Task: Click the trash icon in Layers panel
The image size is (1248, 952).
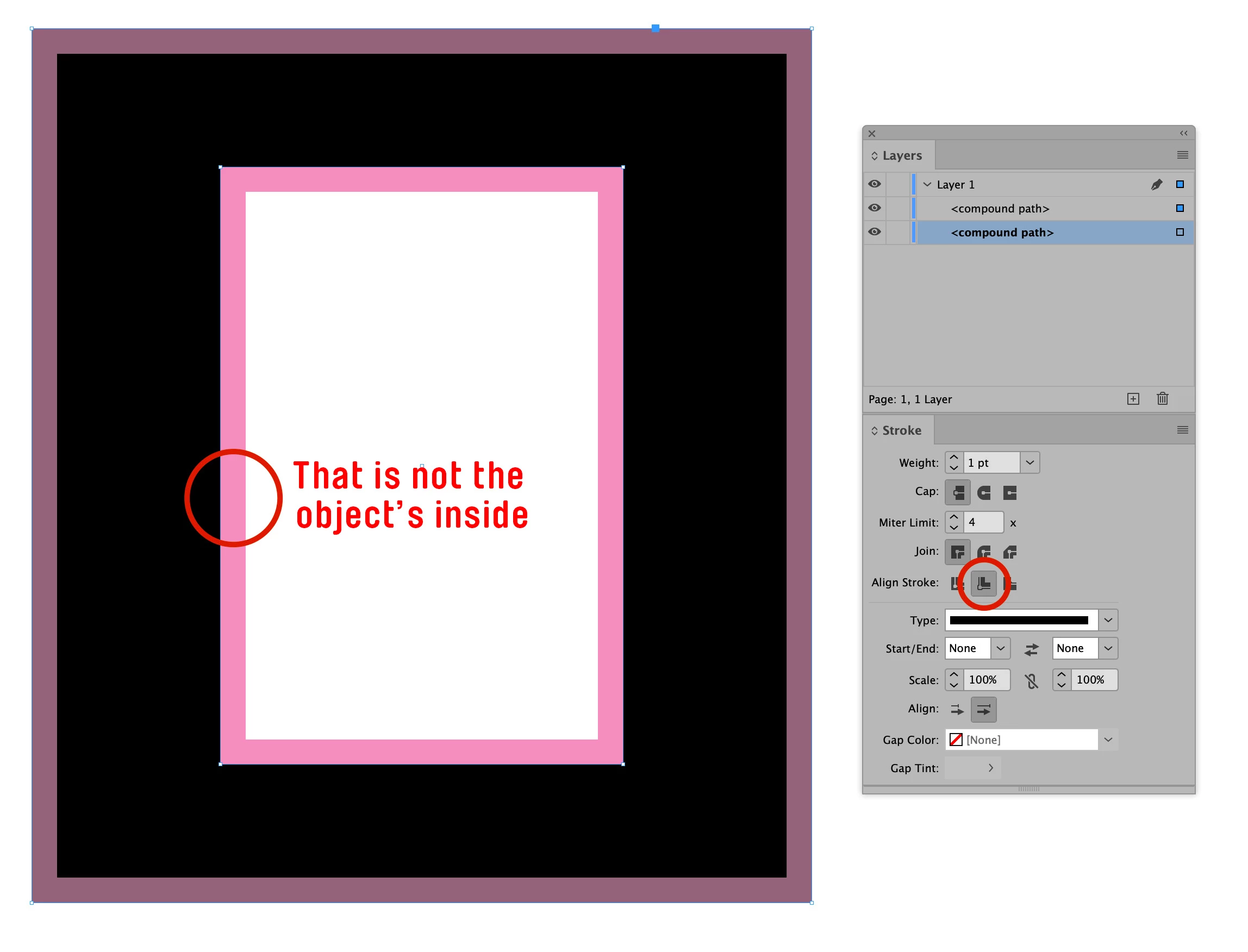Action: [1162, 399]
